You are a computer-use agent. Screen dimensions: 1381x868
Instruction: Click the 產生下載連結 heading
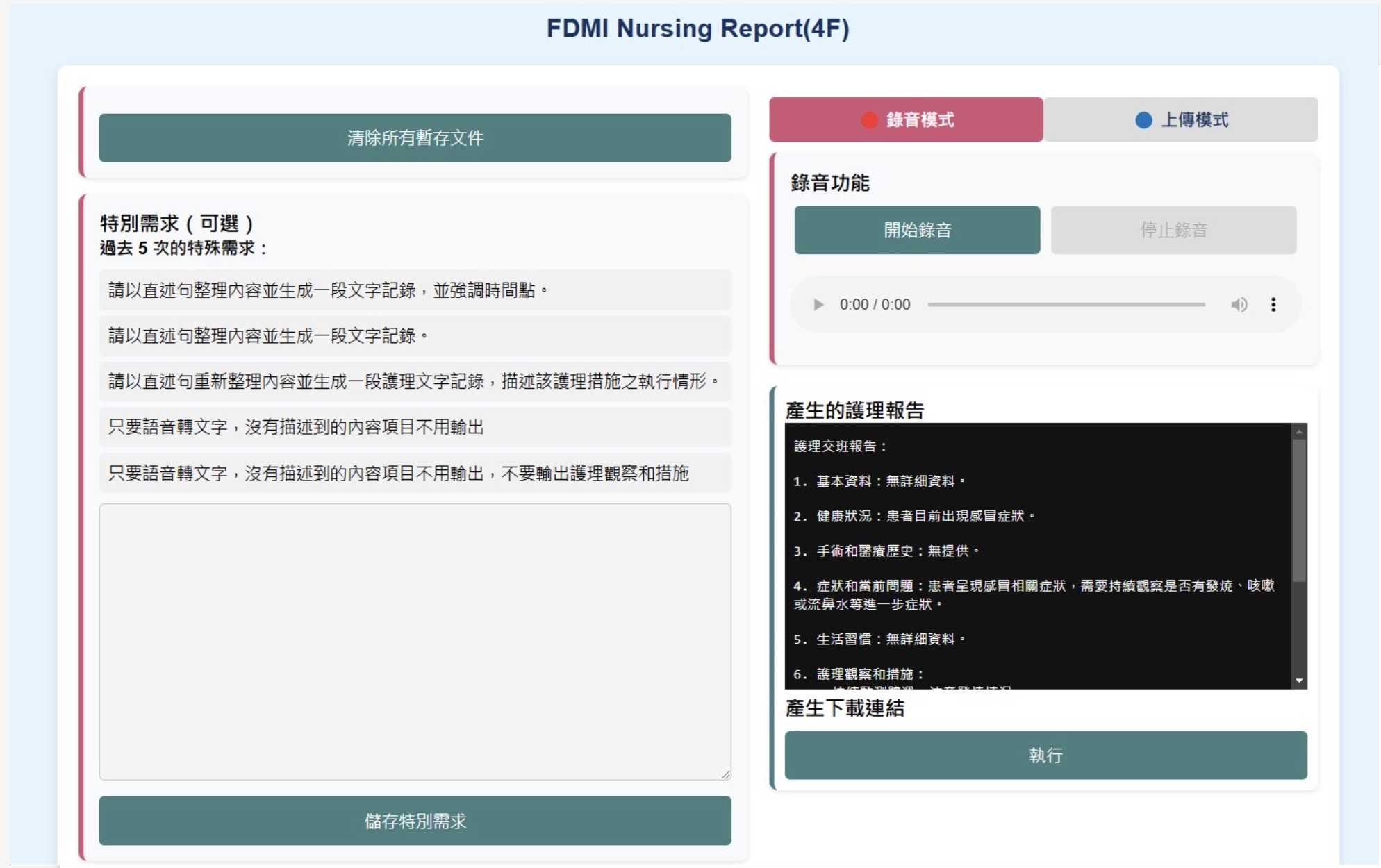[845, 708]
